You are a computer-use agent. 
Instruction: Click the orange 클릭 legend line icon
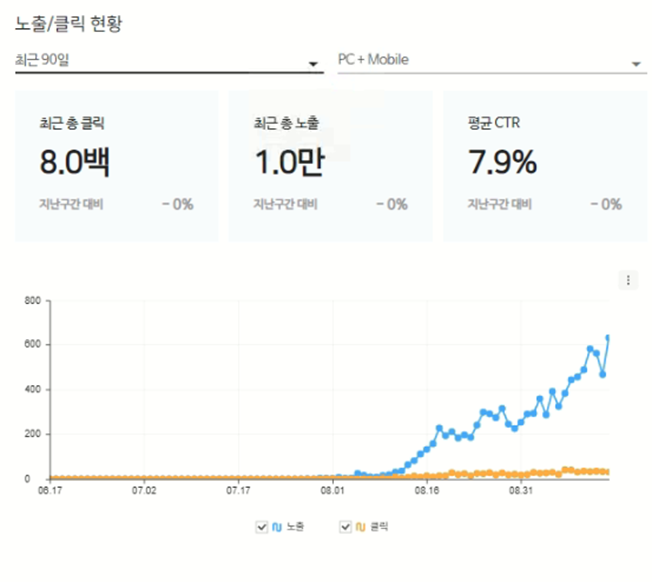360,525
